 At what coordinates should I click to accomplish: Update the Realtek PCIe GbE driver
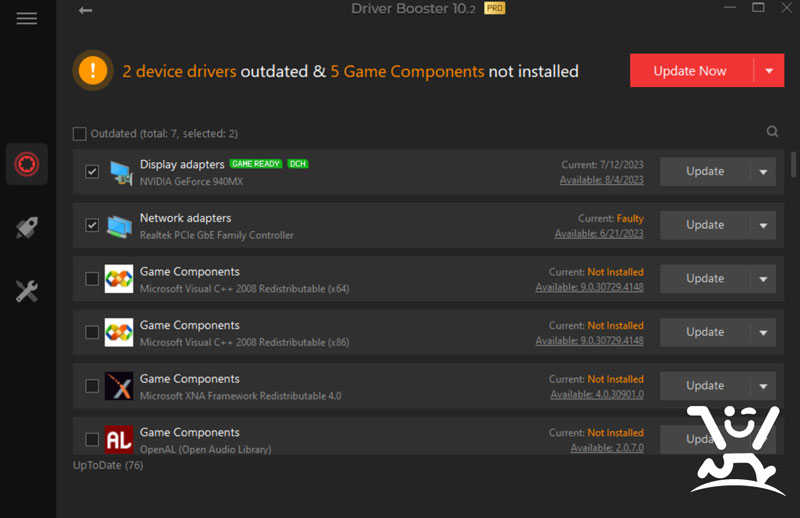(705, 225)
